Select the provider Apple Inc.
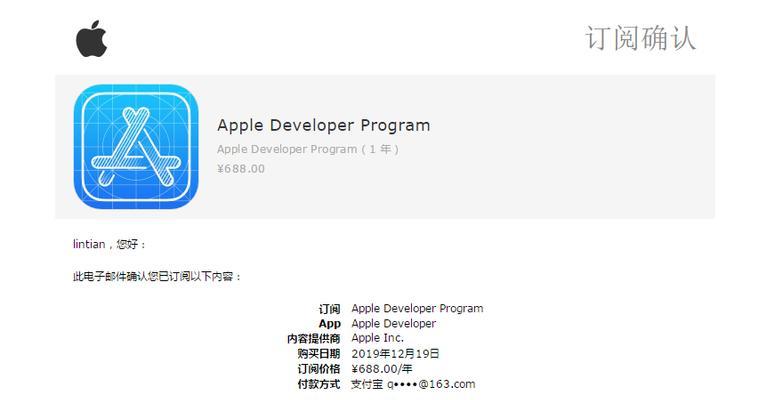Screen dimensions: 766x400 (378, 338)
